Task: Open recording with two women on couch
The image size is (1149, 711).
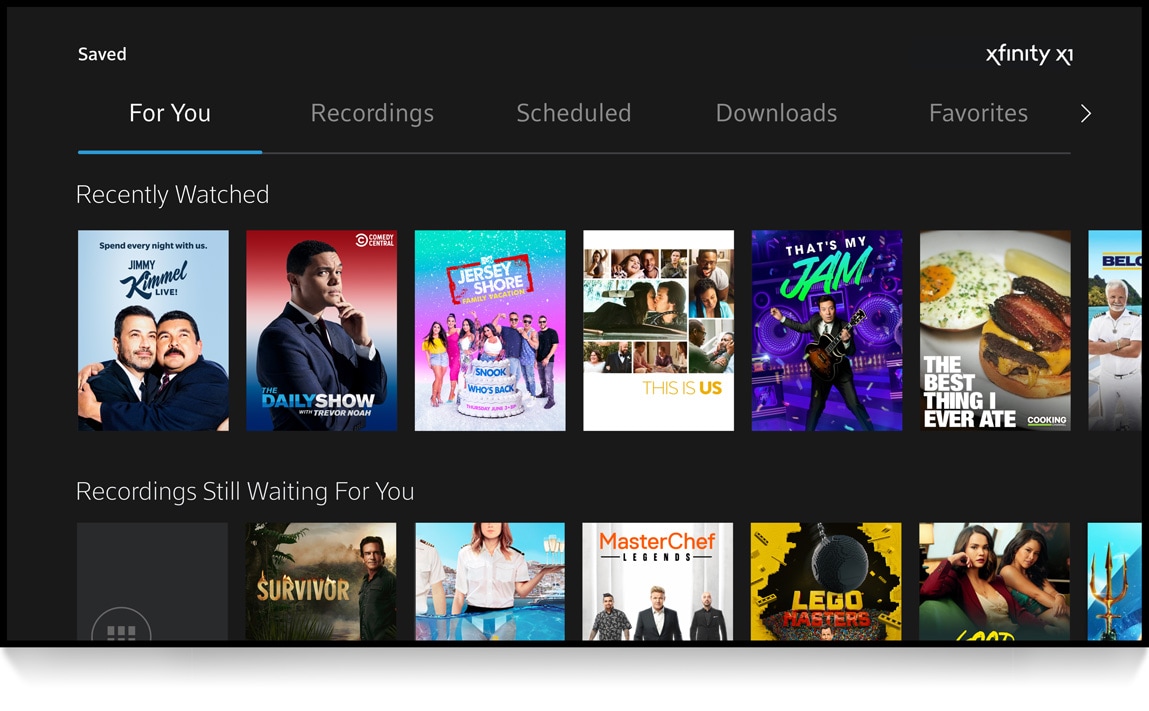Action: (994, 581)
